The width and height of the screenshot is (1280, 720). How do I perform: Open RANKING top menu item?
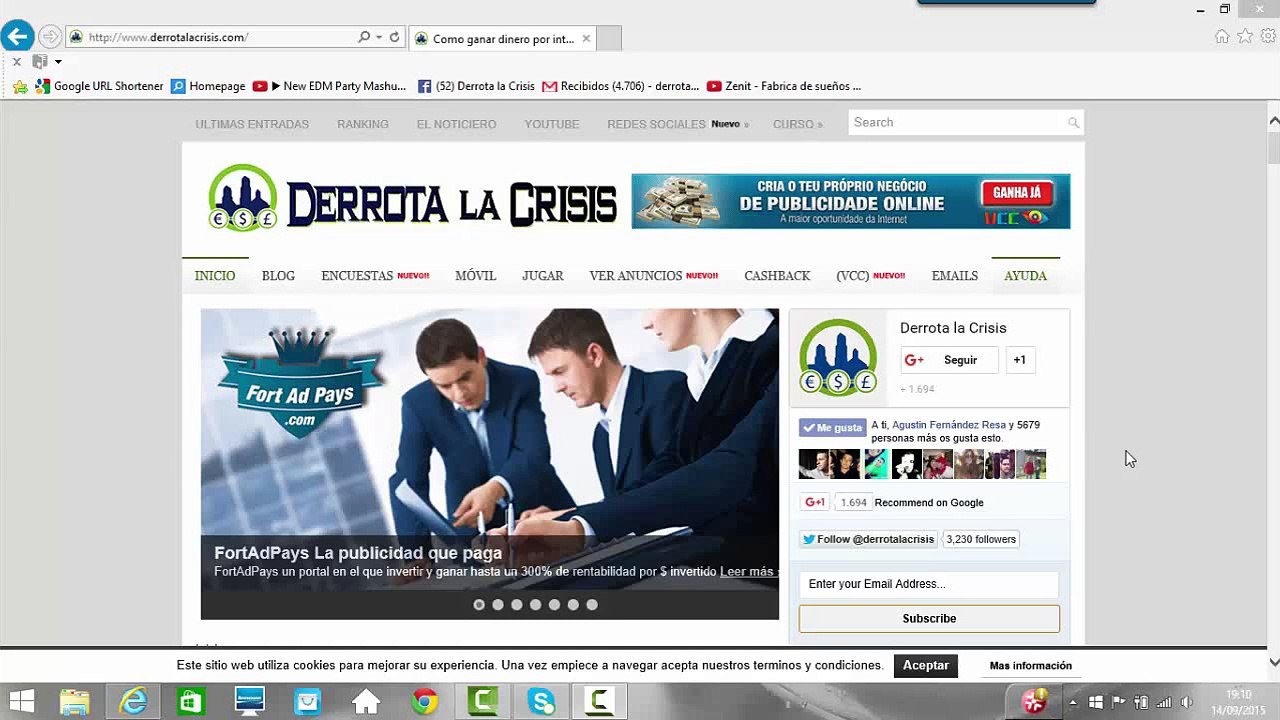(x=363, y=124)
